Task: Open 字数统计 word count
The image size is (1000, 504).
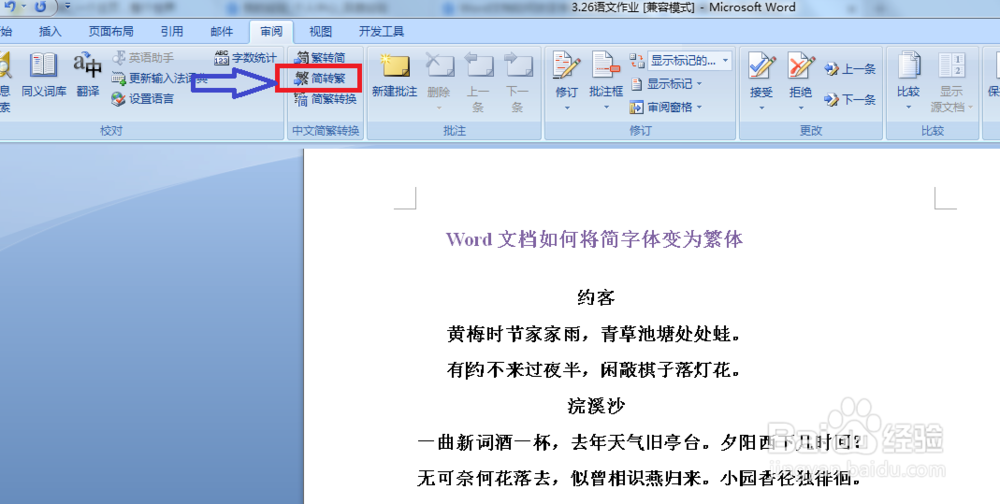Action: [x=245, y=58]
